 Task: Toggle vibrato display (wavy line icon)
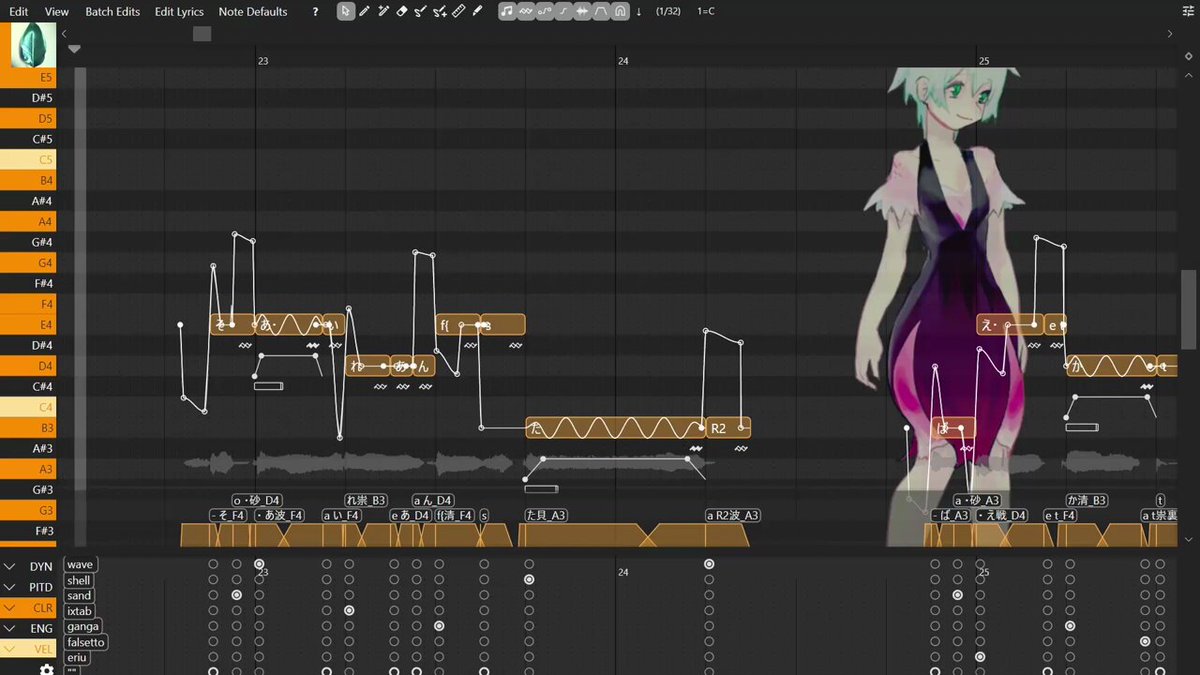point(526,11)
